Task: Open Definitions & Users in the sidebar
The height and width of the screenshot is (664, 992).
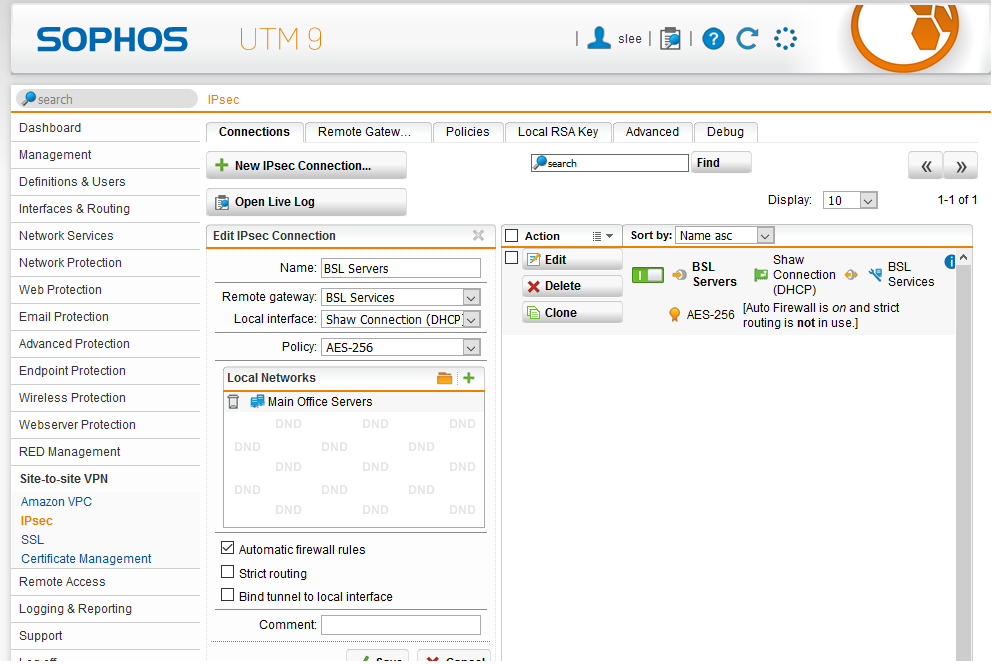Action: pyautogui.click(x=72, y=181)
